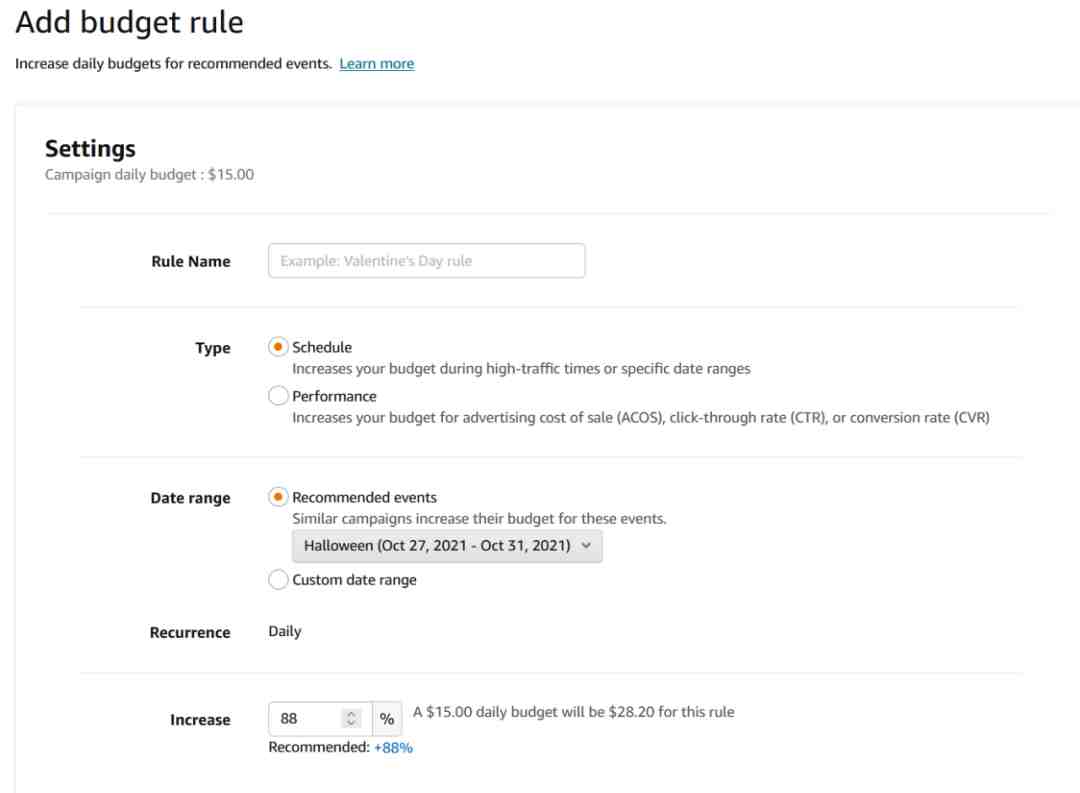The height and width of the screenshot is (793, 1080).
Task: Select the Schedule type radio button
Action: [x=279, y=347]
